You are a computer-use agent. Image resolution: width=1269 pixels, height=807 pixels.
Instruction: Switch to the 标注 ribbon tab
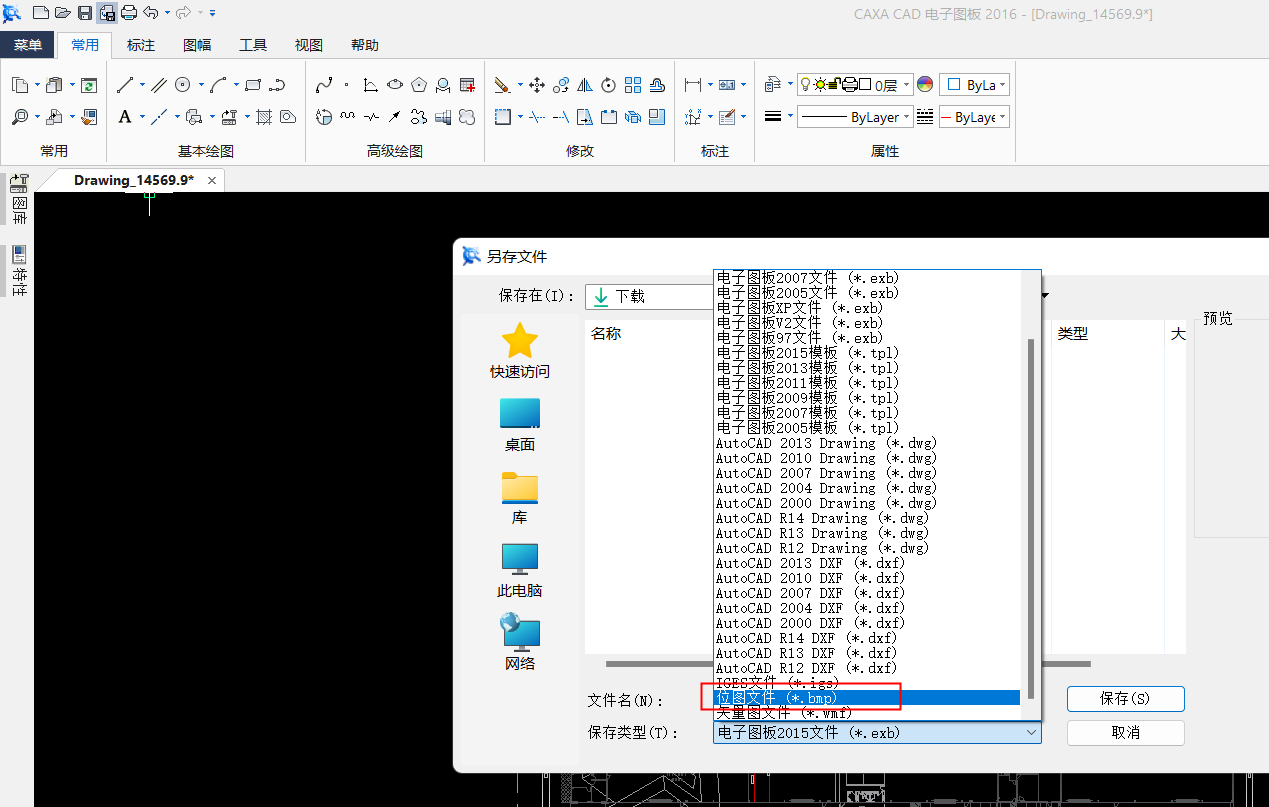[x=141, y=45]
